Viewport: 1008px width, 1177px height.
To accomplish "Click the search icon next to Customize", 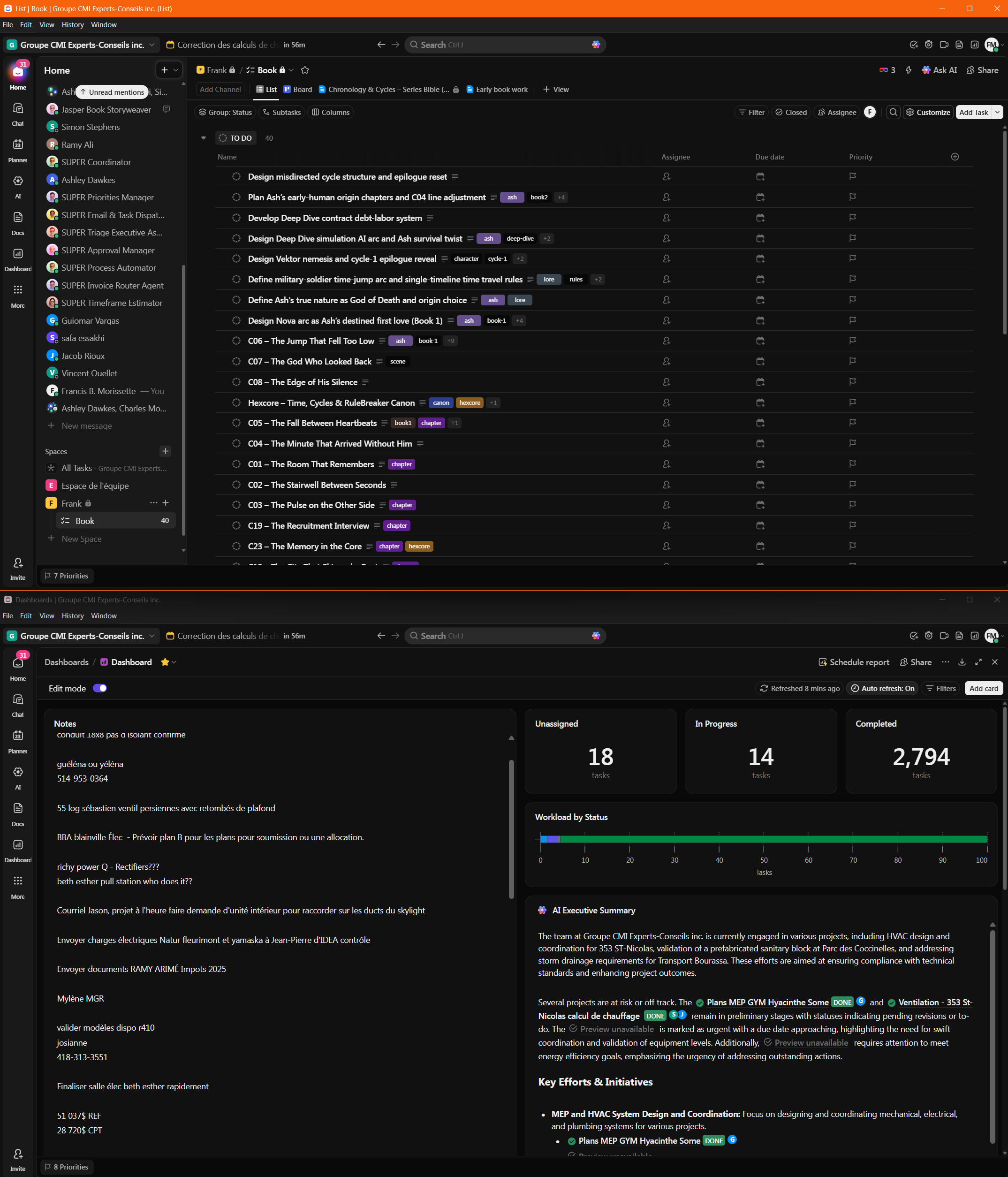I will (x=893, y=112).
